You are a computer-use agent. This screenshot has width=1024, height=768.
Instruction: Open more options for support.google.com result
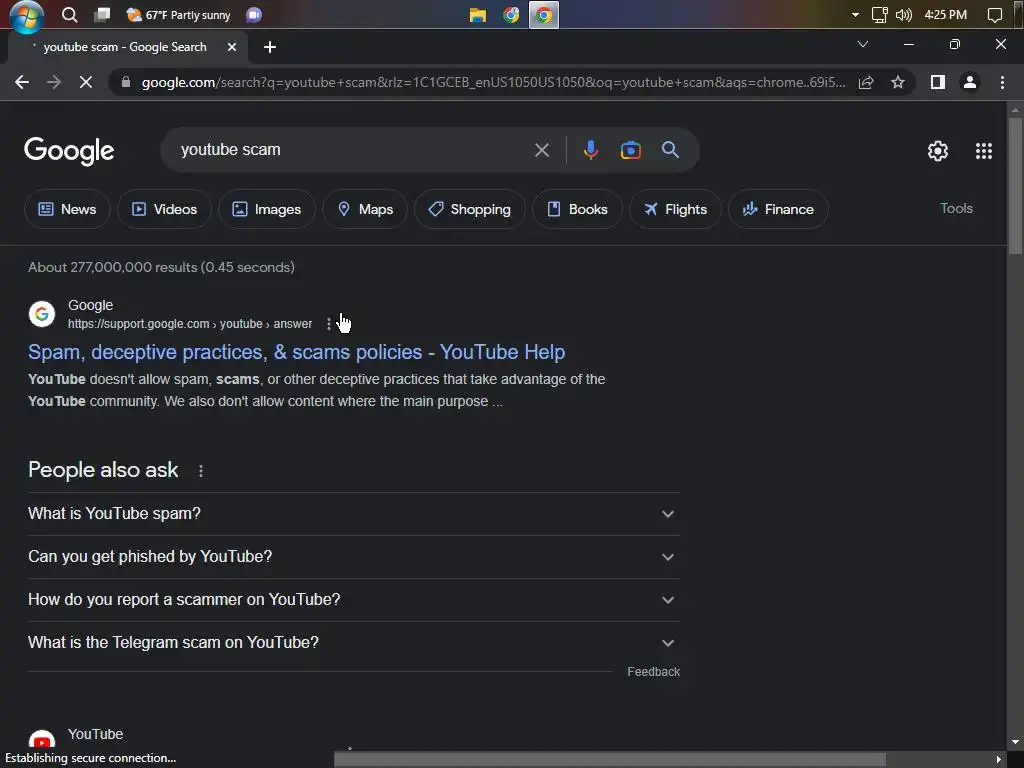328,324
